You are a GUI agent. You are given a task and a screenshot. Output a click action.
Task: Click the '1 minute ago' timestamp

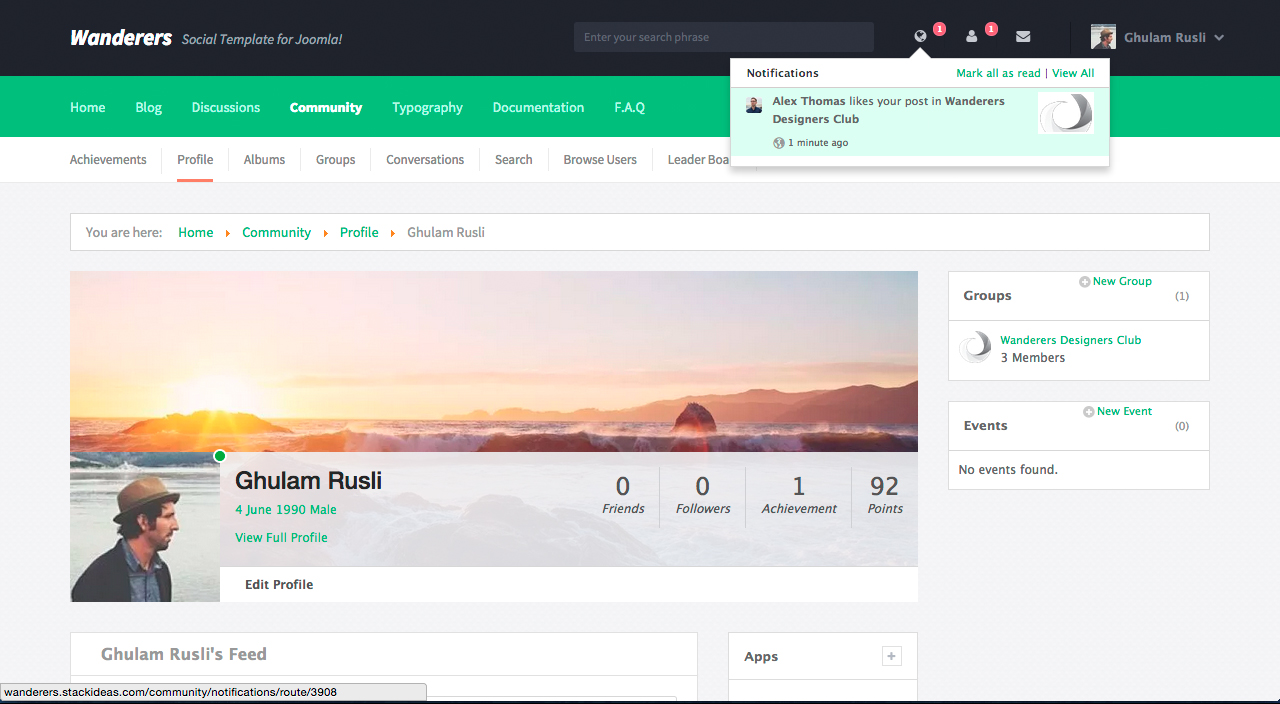click(x=818, y=143)
